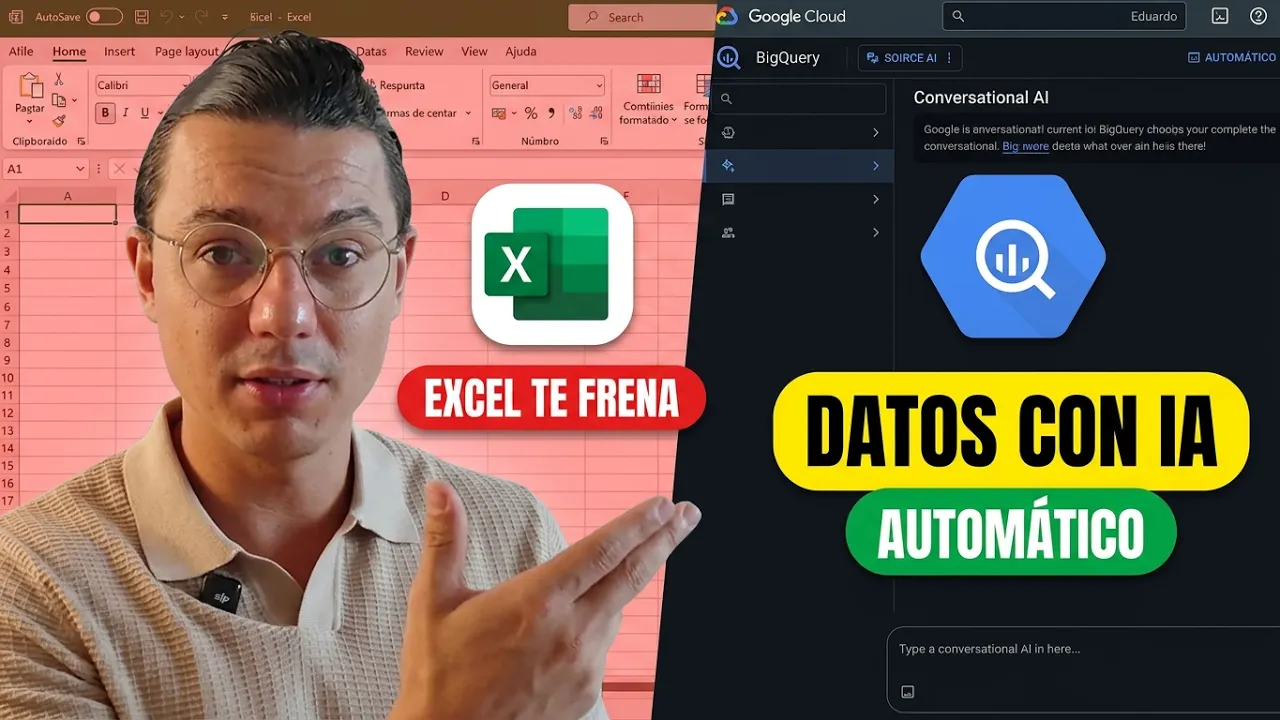The width and height of the screenshot is (1280, 720).
Task: Open the Customize Quick Access Toolbar dropdown
Action: 225,18
